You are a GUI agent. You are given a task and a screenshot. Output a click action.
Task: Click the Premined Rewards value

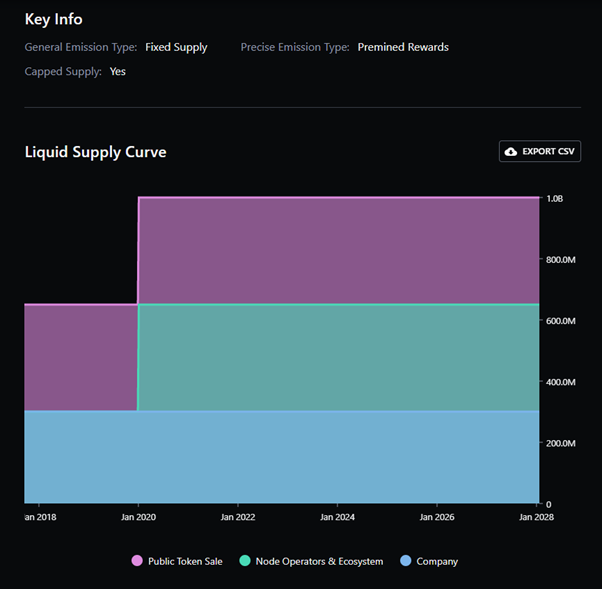tap(403, 47)
